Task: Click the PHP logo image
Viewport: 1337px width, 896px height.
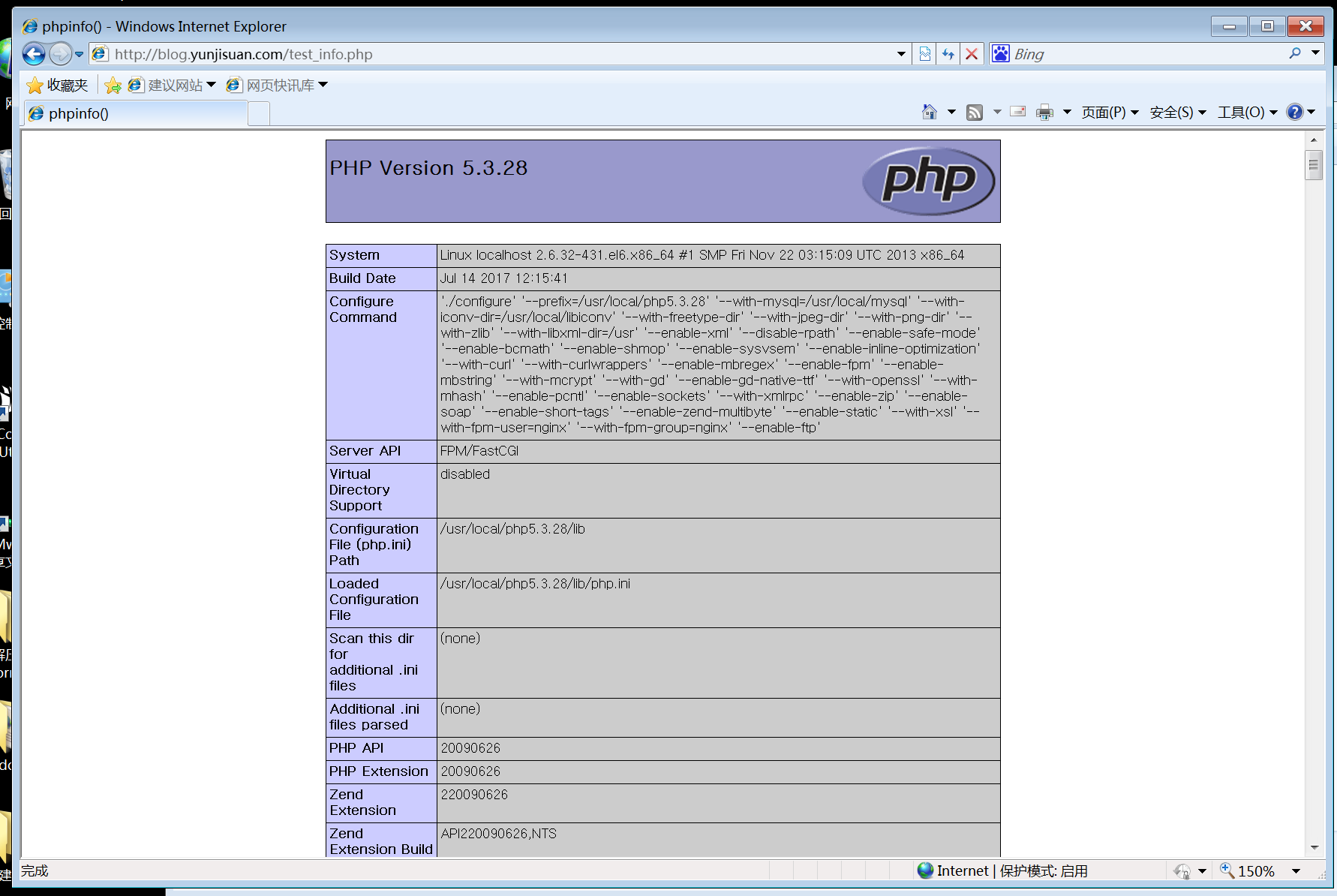Action: 928,181
